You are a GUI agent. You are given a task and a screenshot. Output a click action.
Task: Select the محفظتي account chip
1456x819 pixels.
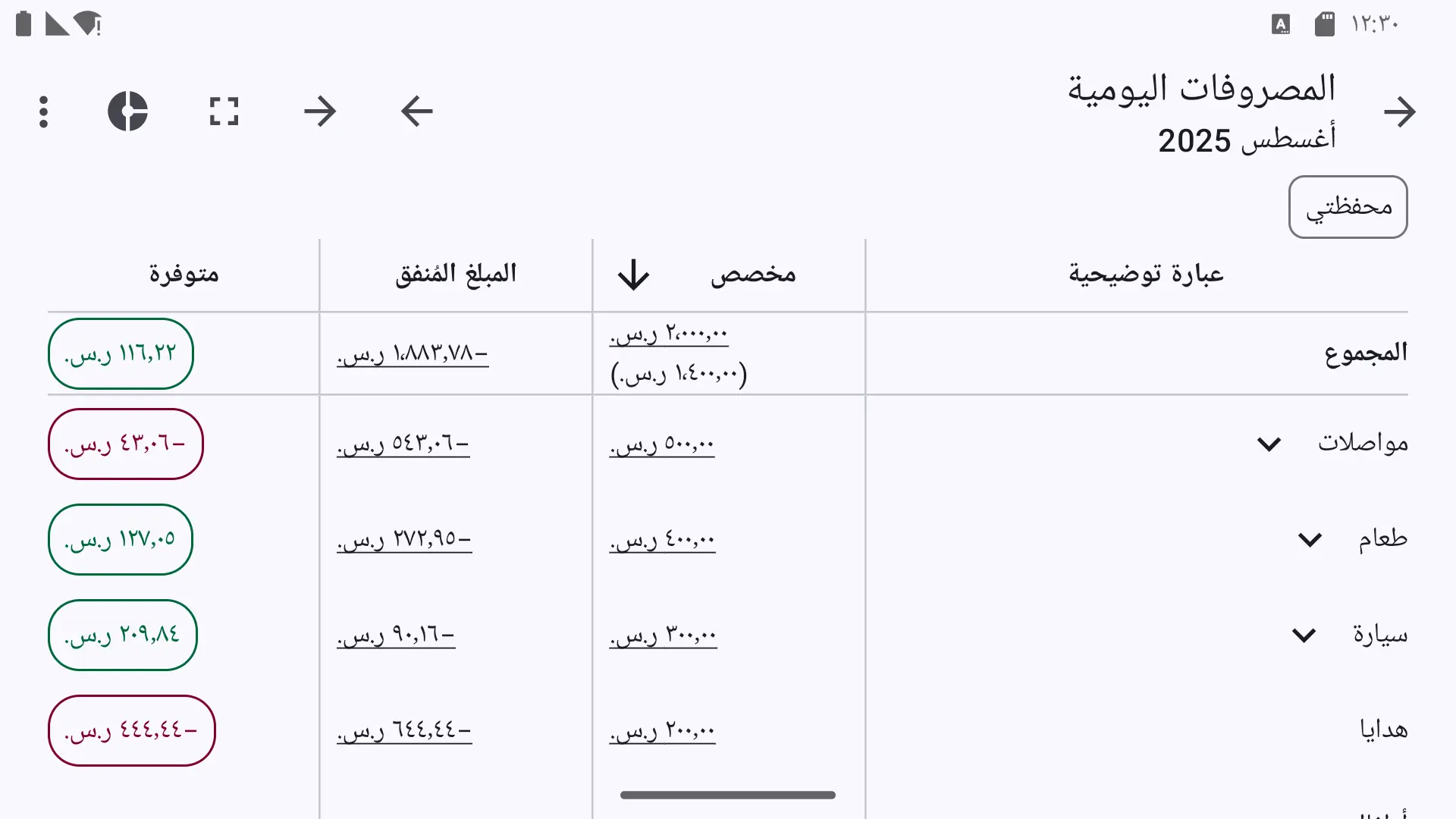(1348, 207)
